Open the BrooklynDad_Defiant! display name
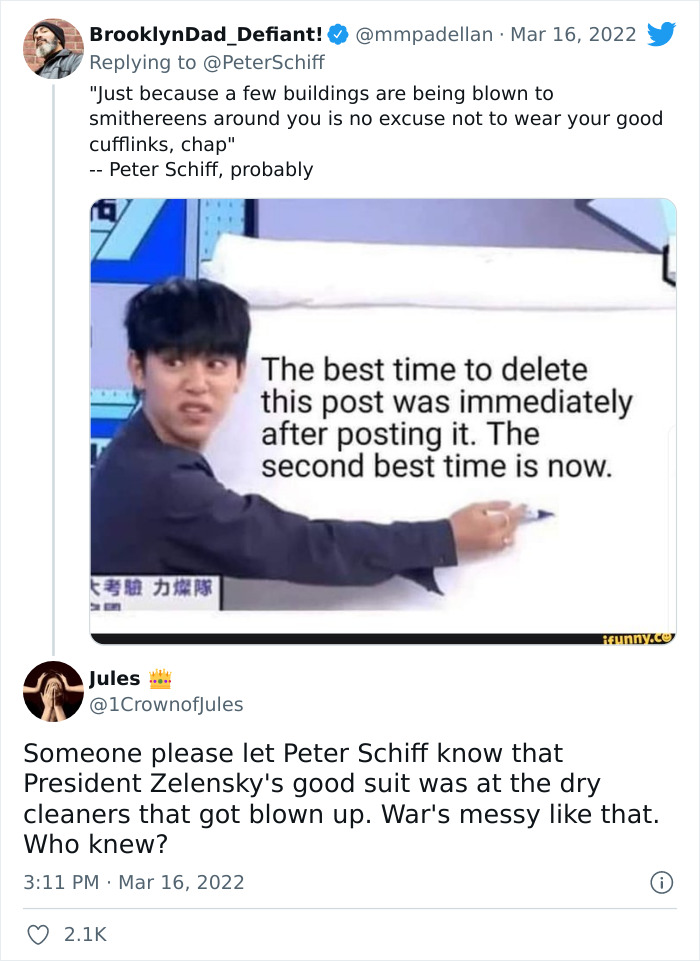This screenshot has height=961, width=700. pos(205,35)
